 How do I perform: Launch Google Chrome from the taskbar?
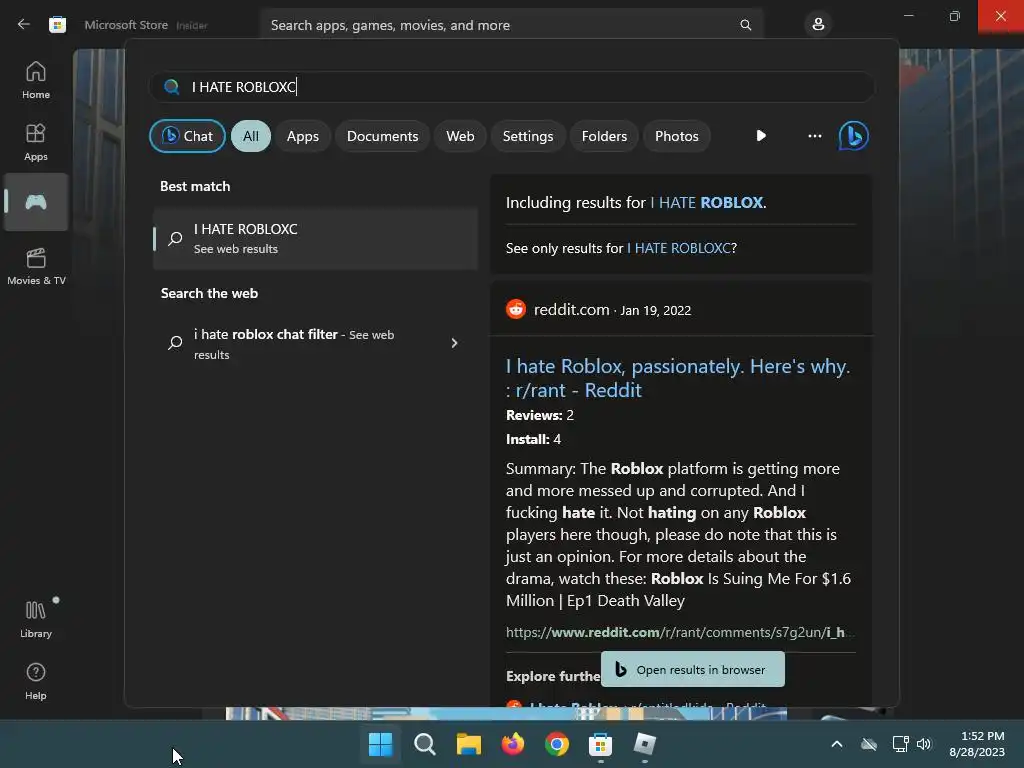(556, 744)
